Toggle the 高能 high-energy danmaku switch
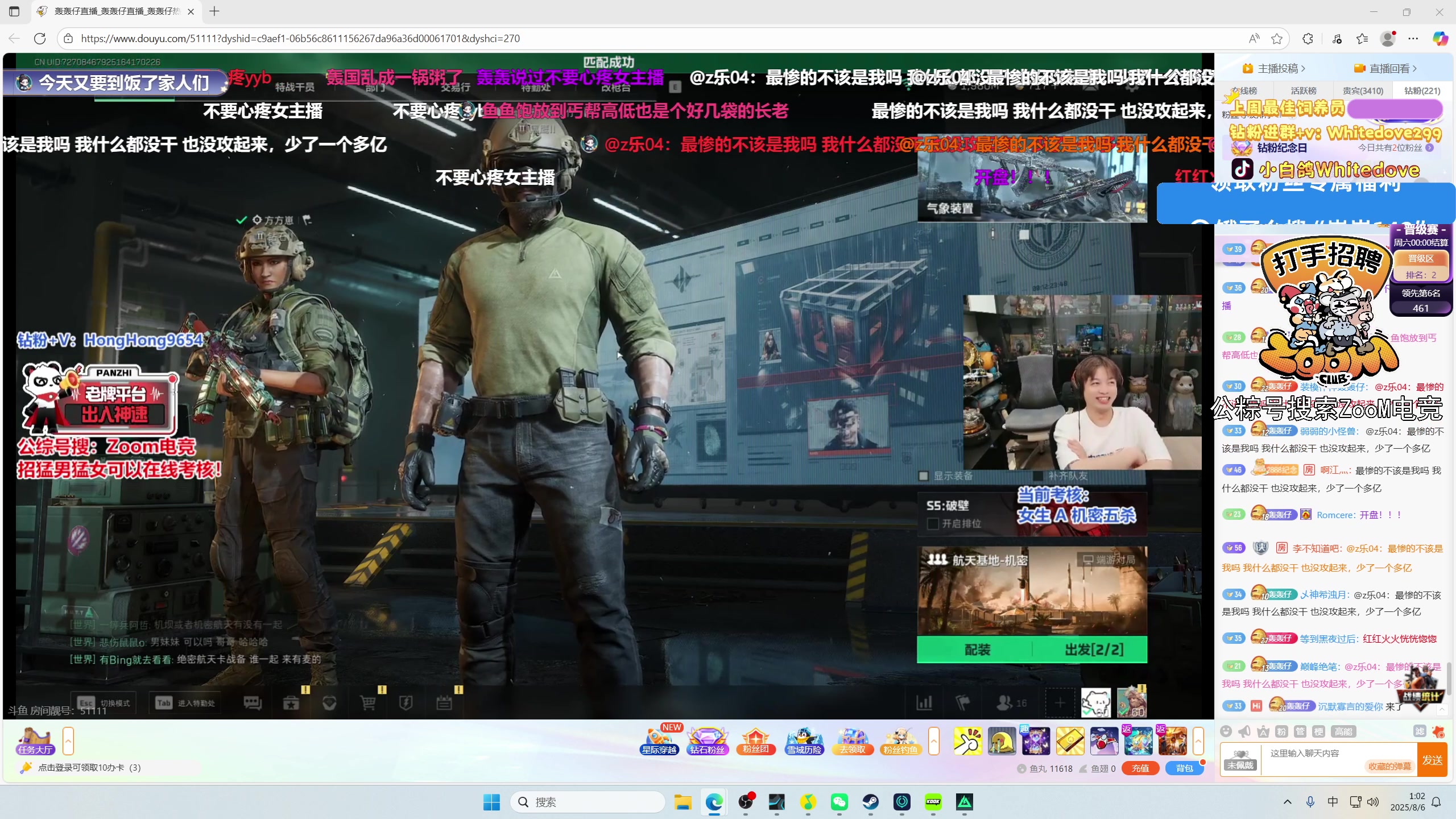 1343,731
